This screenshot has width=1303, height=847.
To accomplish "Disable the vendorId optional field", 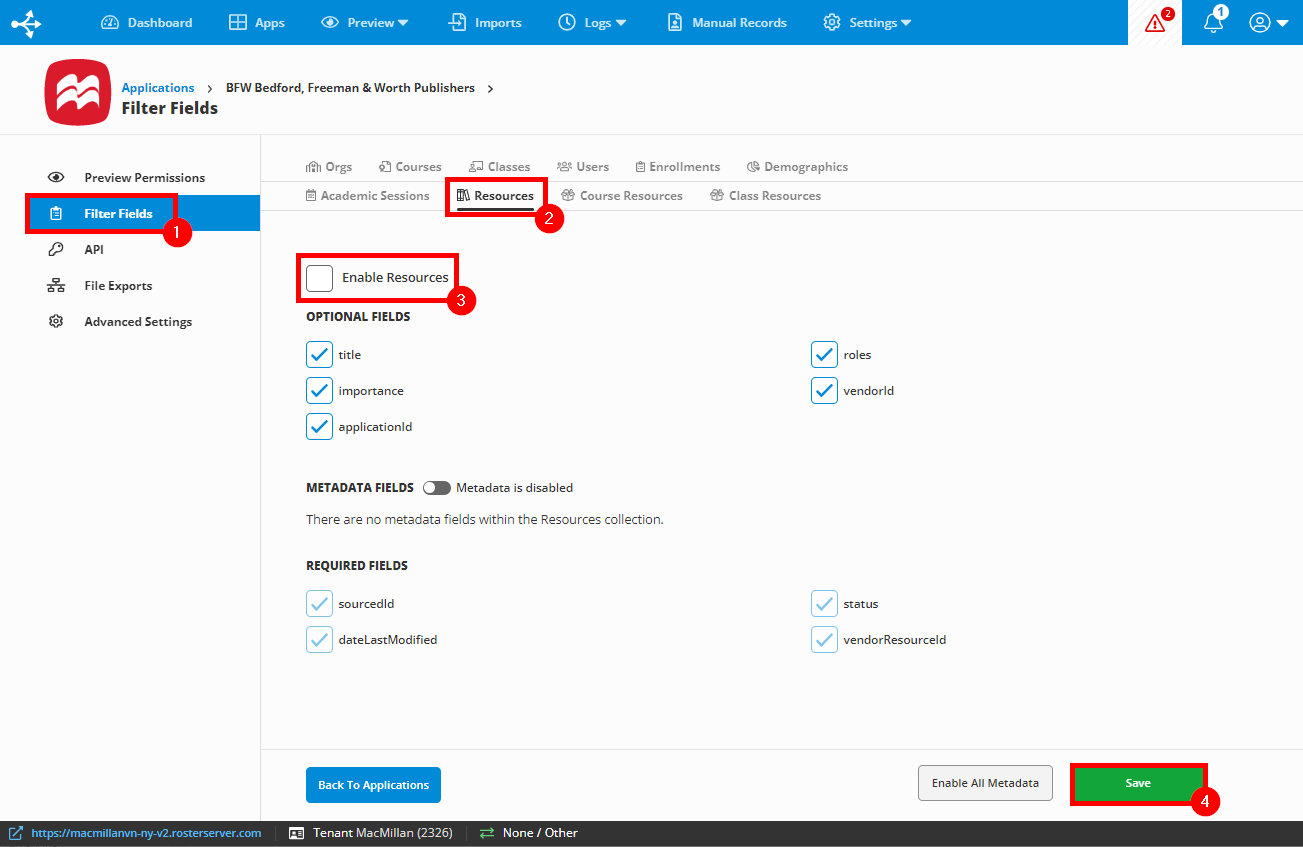I will [824, 390].
